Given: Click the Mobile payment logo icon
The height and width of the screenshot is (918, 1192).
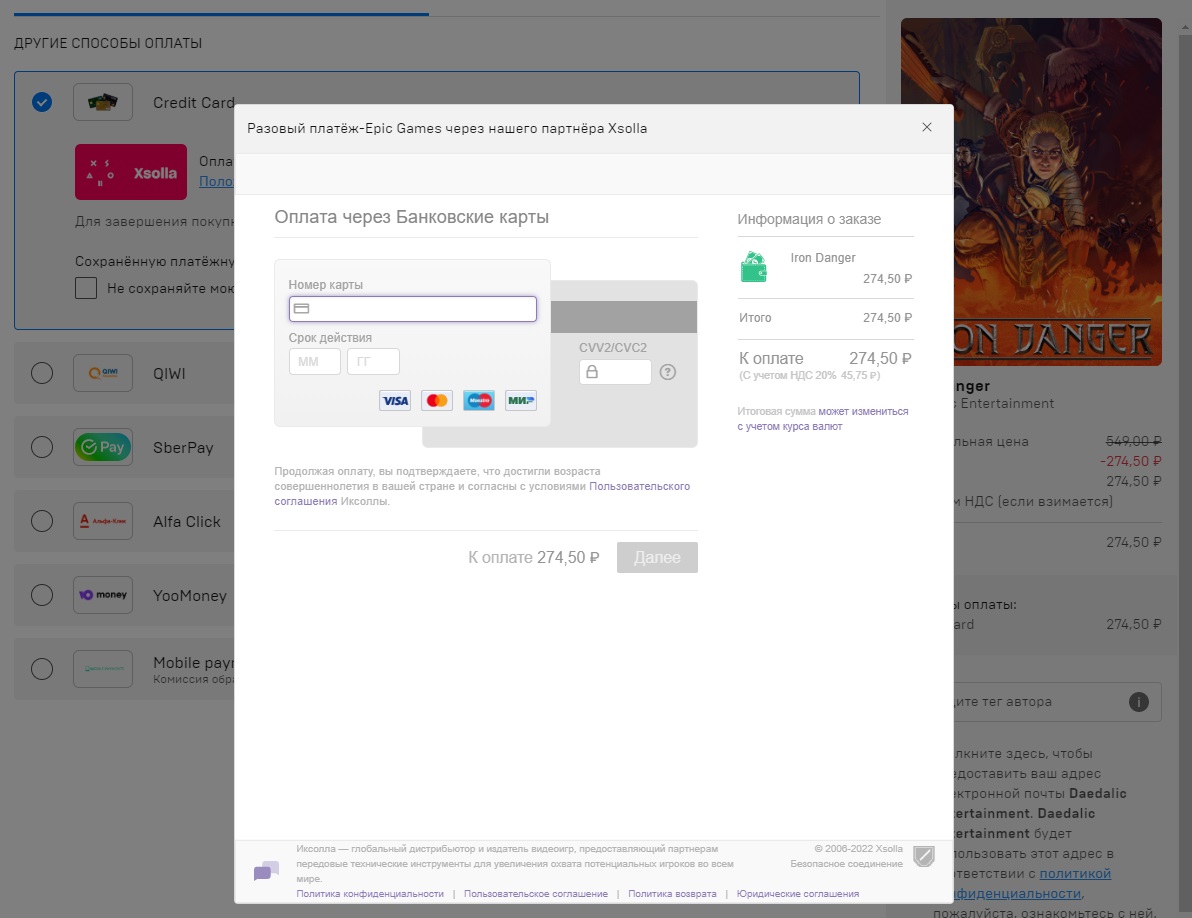Looking at the screenshot, I should click(103, 669).
